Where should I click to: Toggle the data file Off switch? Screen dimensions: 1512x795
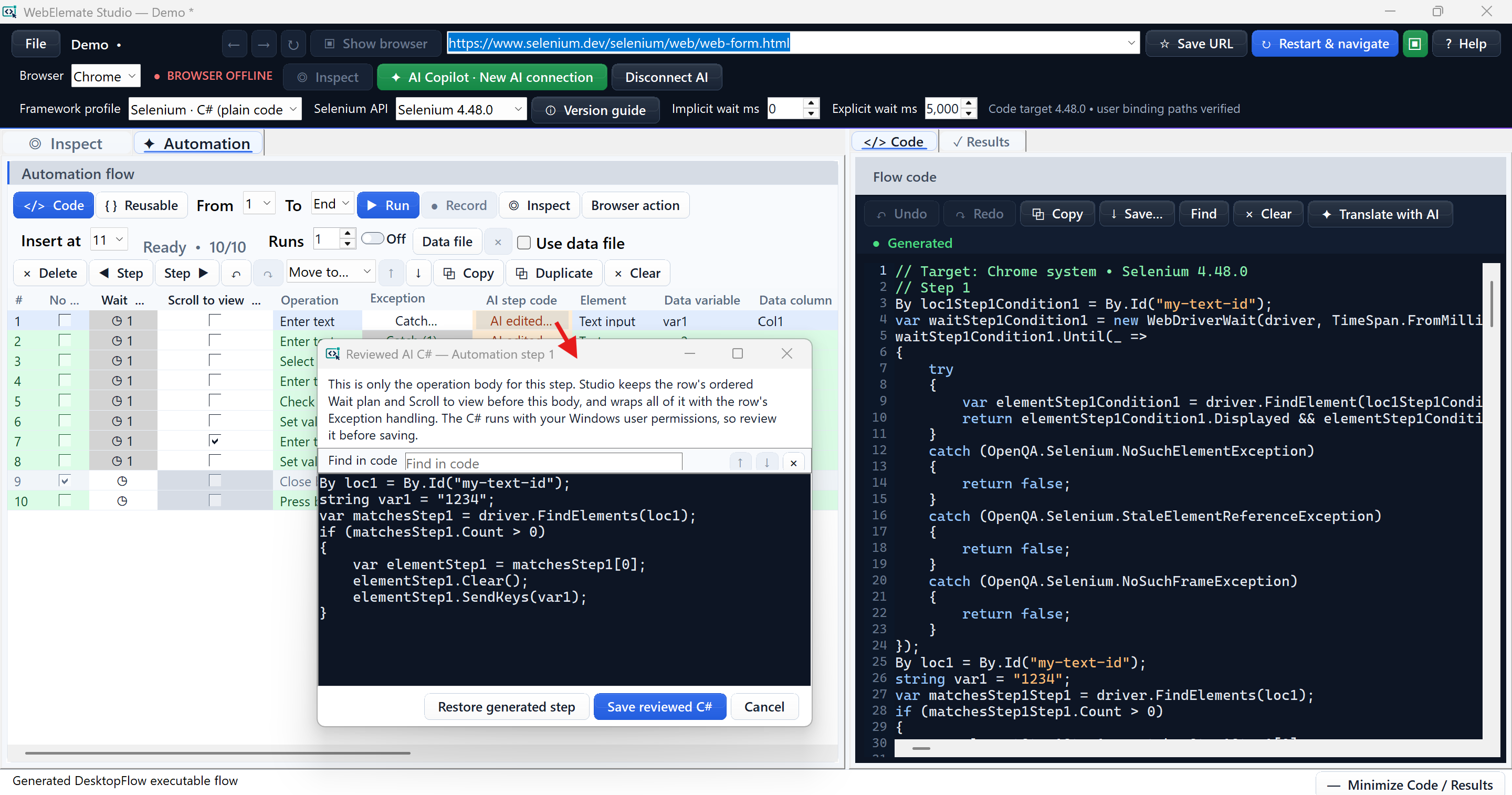(373, 238)
